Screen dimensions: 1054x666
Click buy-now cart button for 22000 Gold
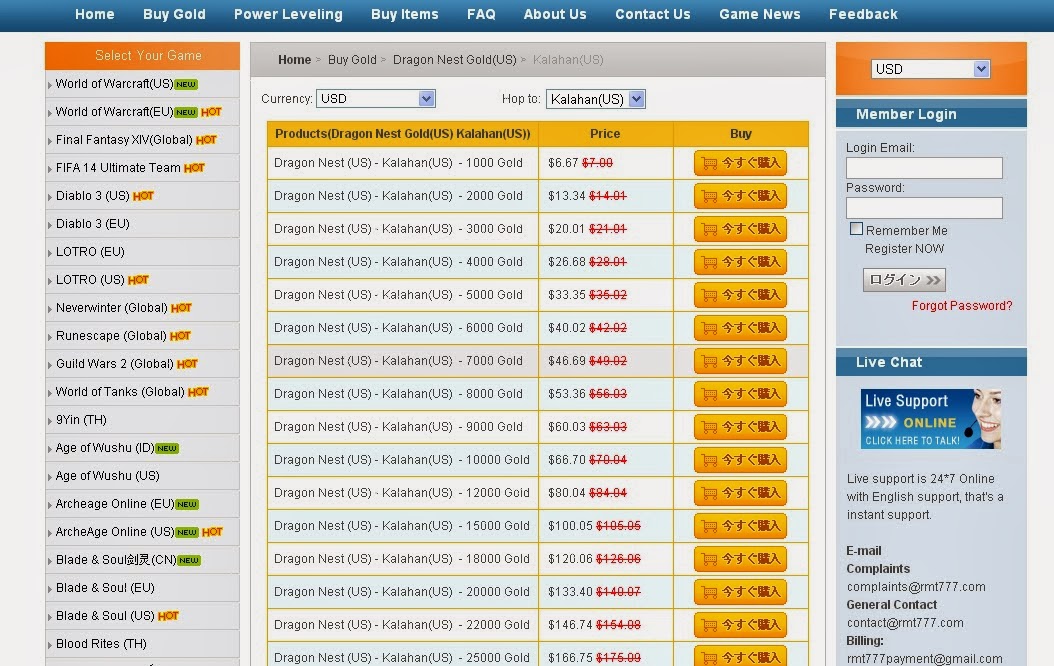click(740, 624)
